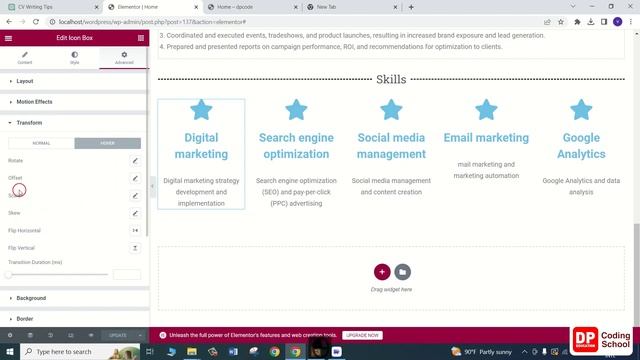This screenshot has height=360, width=640.
Task: Click the Google Analytics heading
Action: (581, 146)
